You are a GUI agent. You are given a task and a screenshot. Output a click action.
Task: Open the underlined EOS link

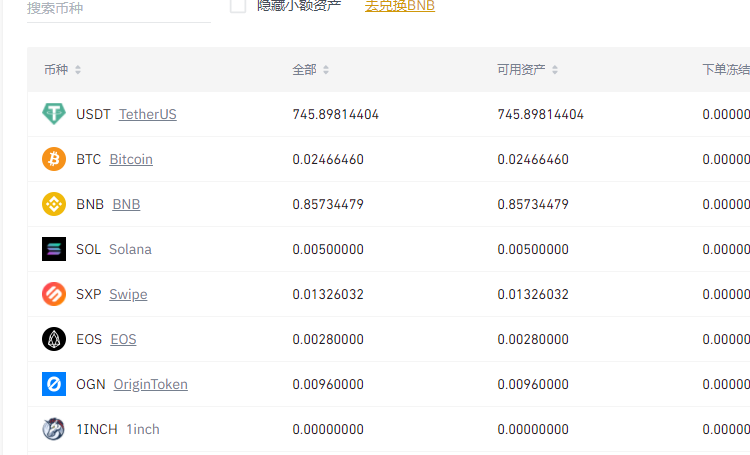click(123, 339)
